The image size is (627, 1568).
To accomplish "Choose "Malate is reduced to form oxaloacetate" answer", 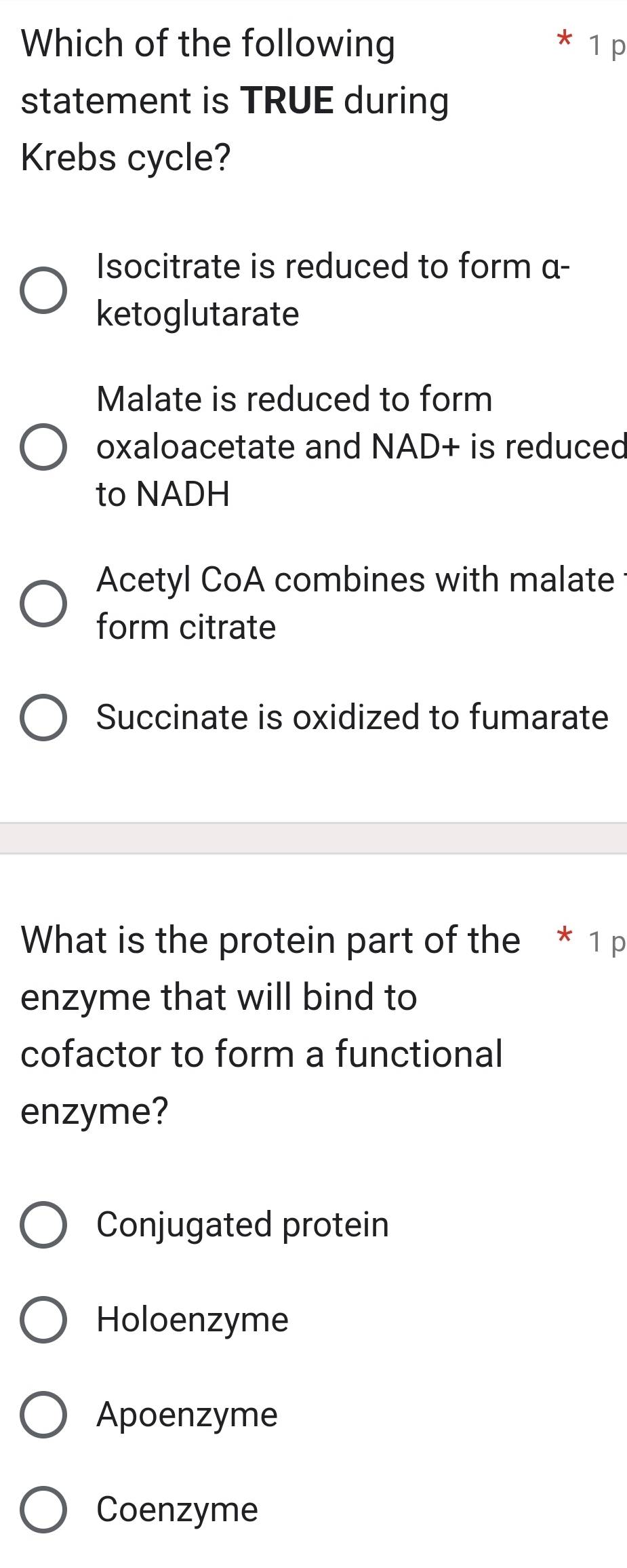I will pyautogui.click(x=44, y=446).
